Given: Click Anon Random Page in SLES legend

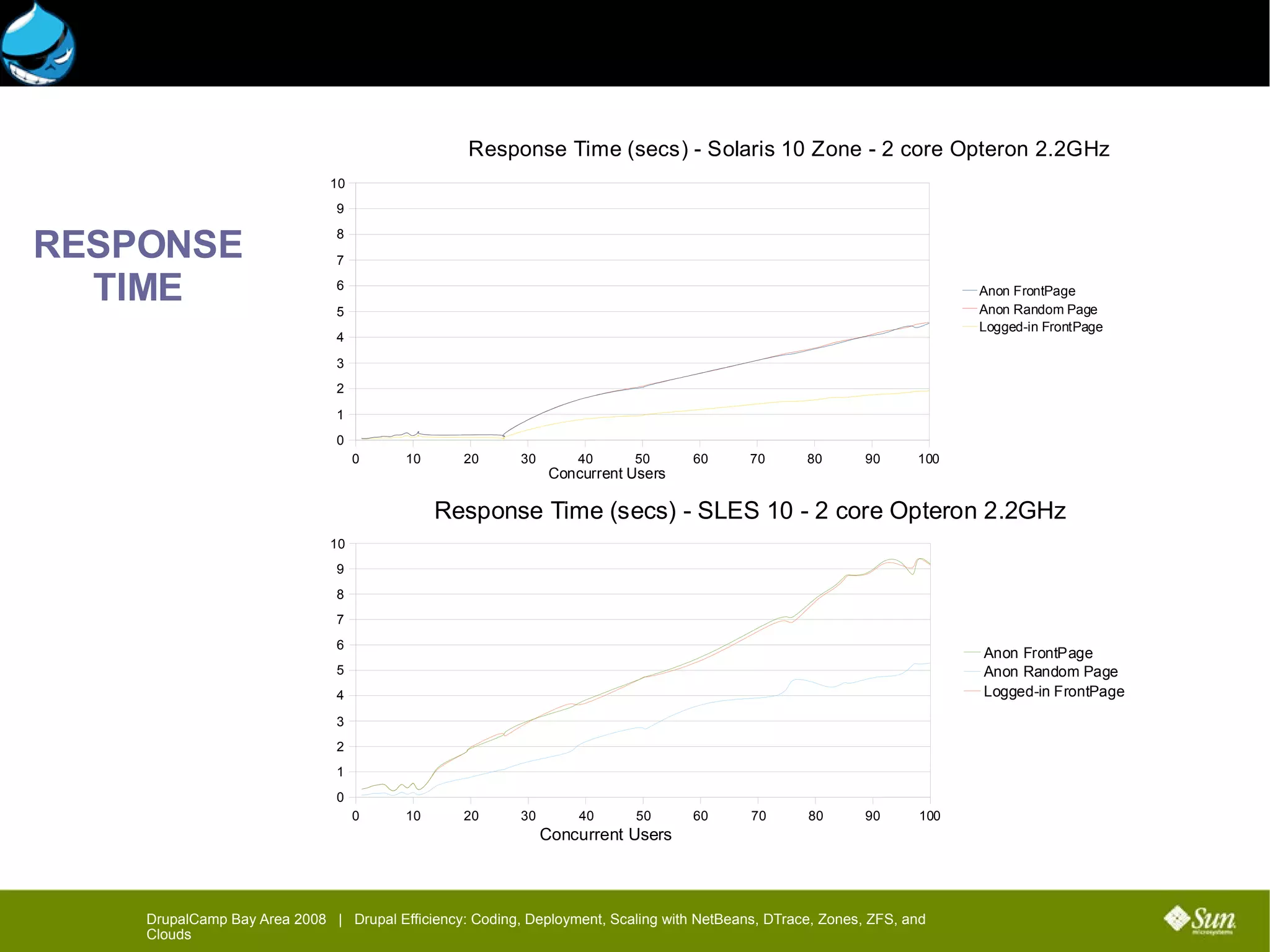Looking at the screenshot, I should coord(1050,672).
